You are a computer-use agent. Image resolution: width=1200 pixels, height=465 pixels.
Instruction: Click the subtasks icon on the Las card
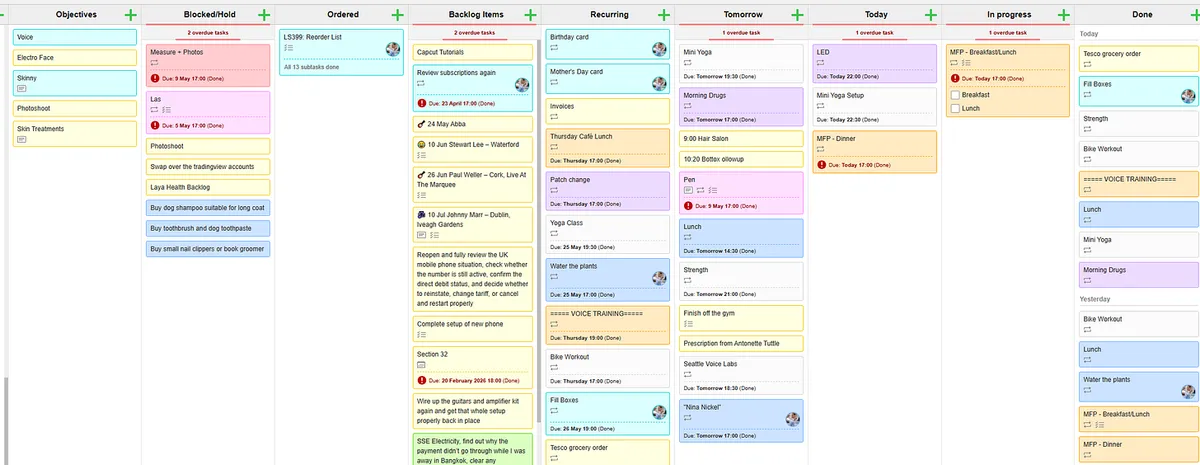167,110
